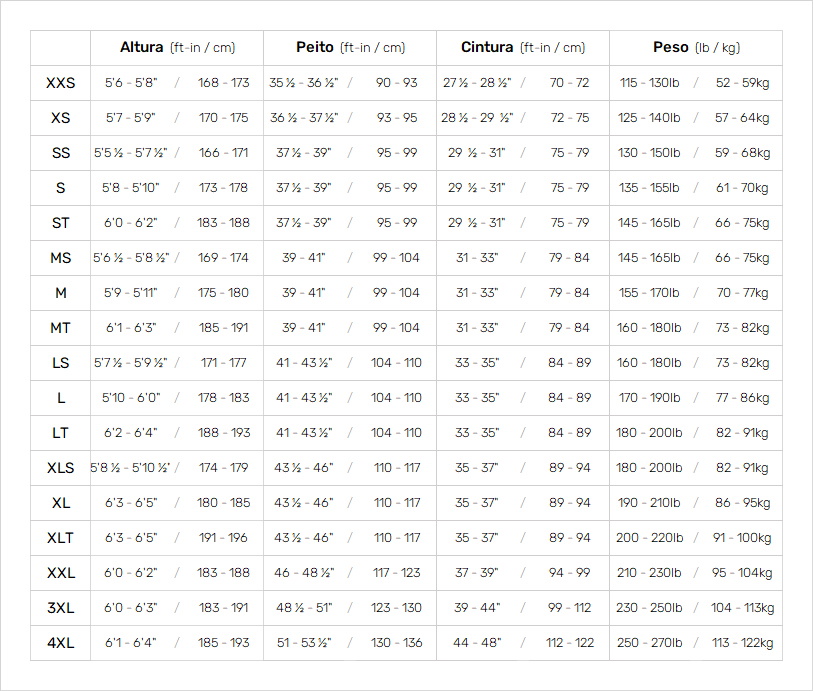Select the 4XL size row label
Screen dimensions: 813x691
61,643
